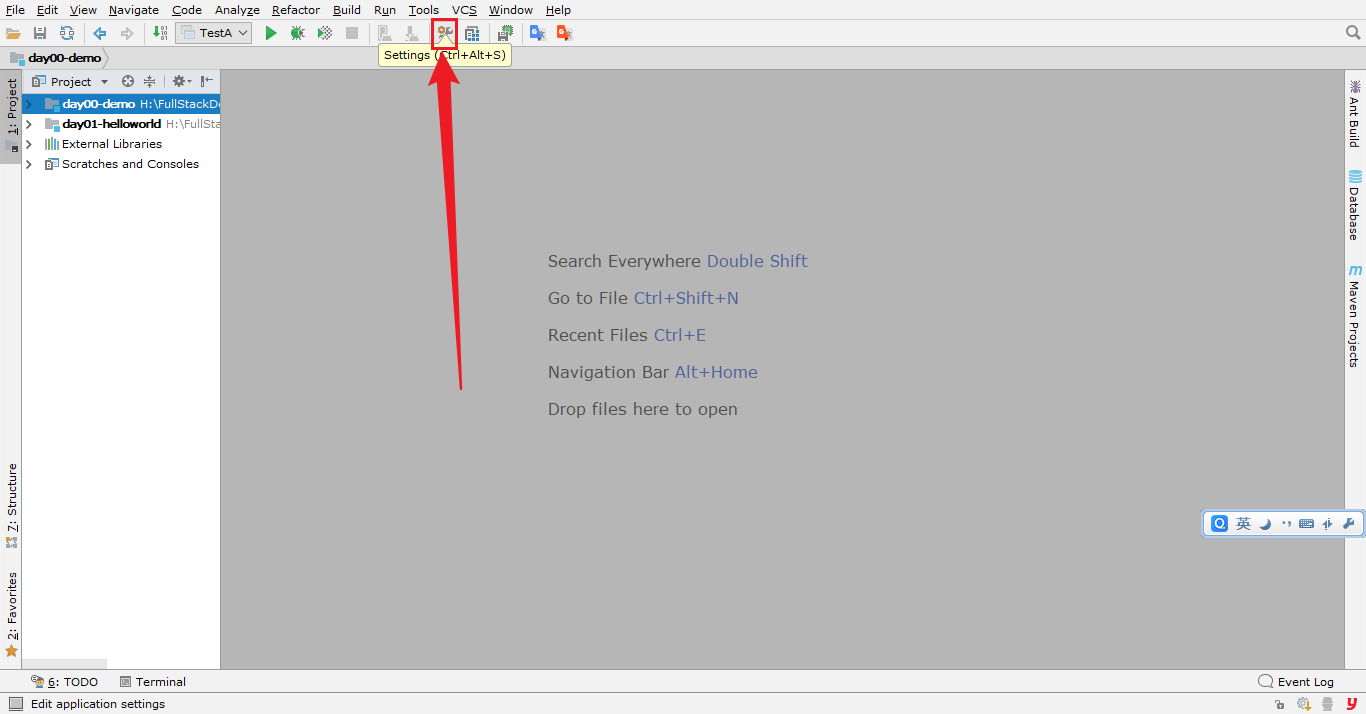Image resolution: width=1366 pixels, height=714 pixels.
Task: Expand the day01-helloworld tree node
Action: point(29,124)
